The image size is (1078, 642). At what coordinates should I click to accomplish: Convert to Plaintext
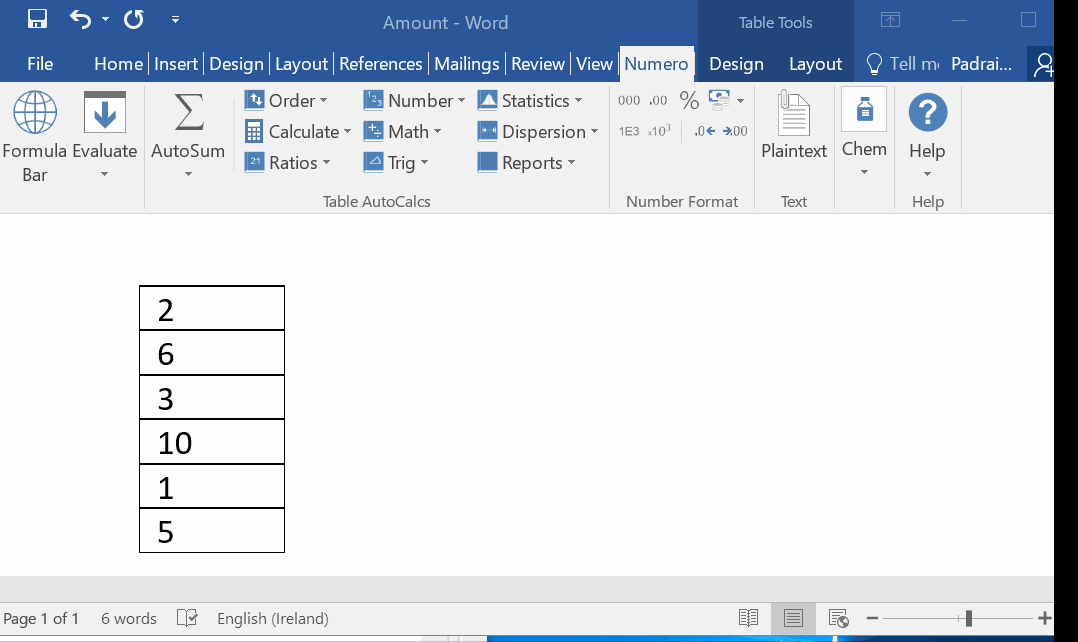coord(794,126)
